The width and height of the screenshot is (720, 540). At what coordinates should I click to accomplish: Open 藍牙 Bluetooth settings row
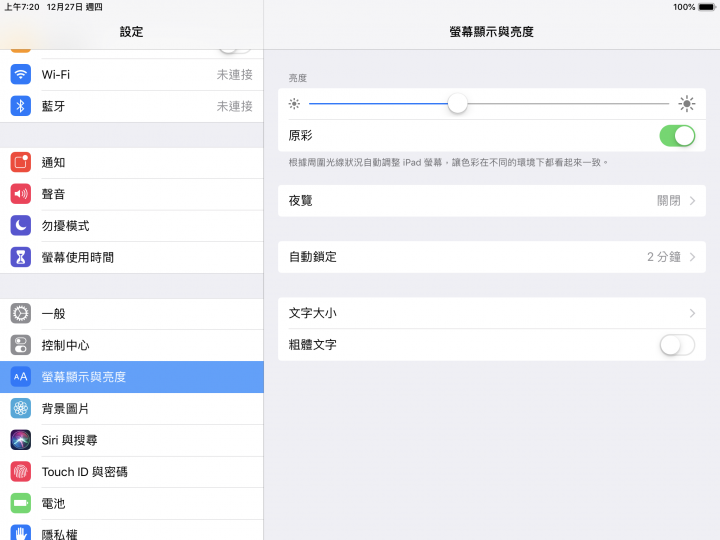(x=132, y=106)
